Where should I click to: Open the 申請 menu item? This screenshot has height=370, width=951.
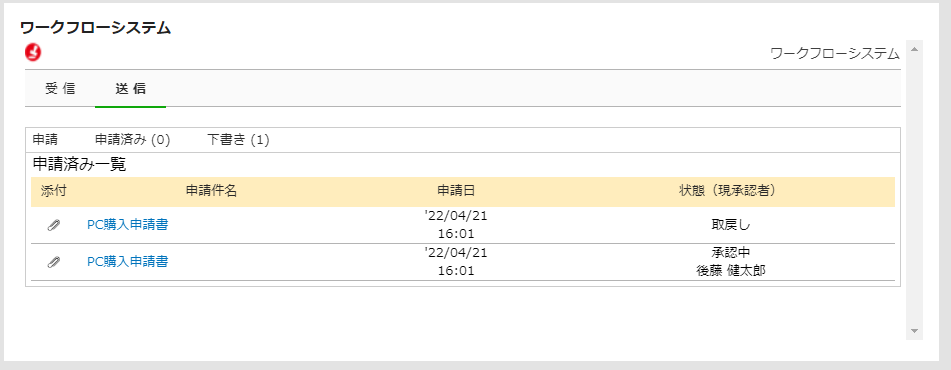(x=45, y=140)
